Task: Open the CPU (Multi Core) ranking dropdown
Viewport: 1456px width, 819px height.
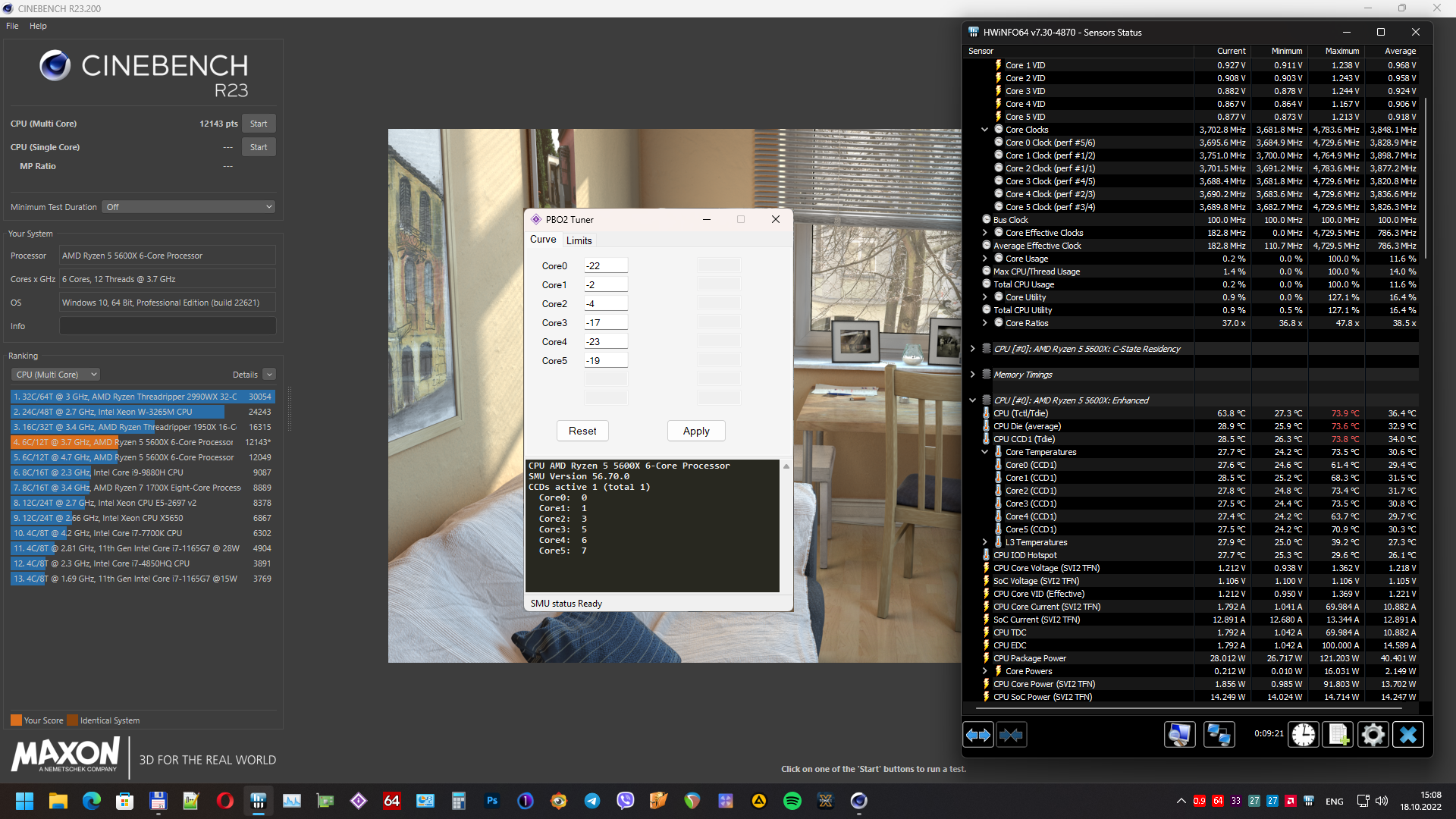Action: click(x=56, y=375)
